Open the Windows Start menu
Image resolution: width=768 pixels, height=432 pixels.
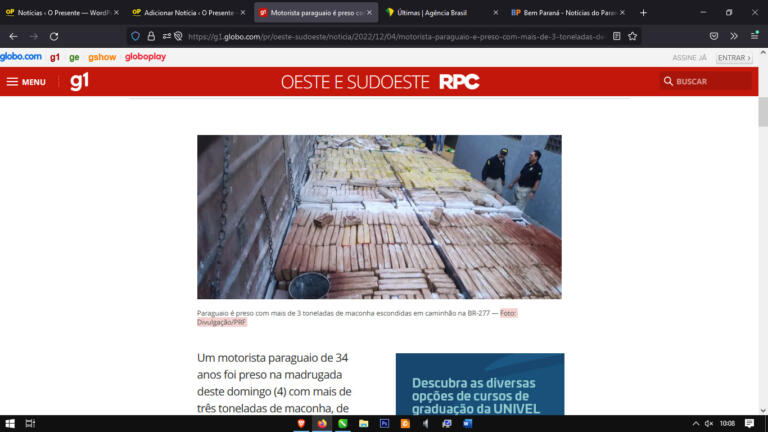pos(10,424)
